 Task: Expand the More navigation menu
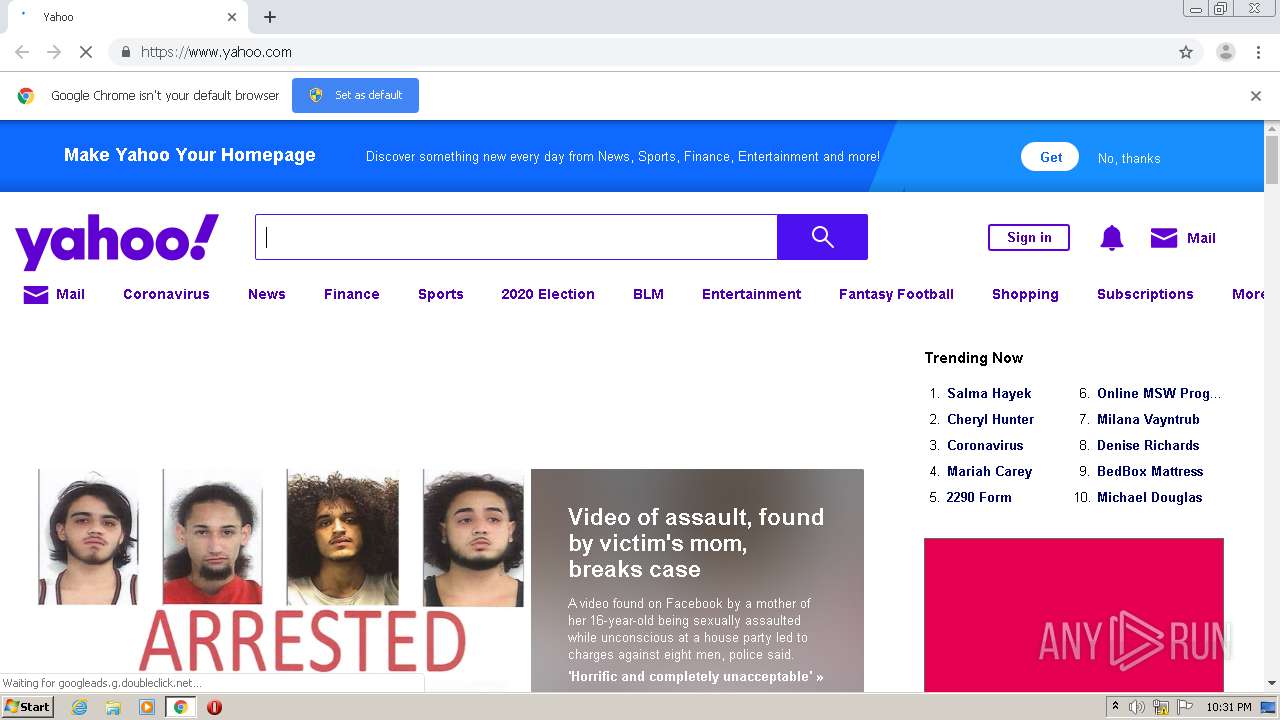(x=1248, y=294)
